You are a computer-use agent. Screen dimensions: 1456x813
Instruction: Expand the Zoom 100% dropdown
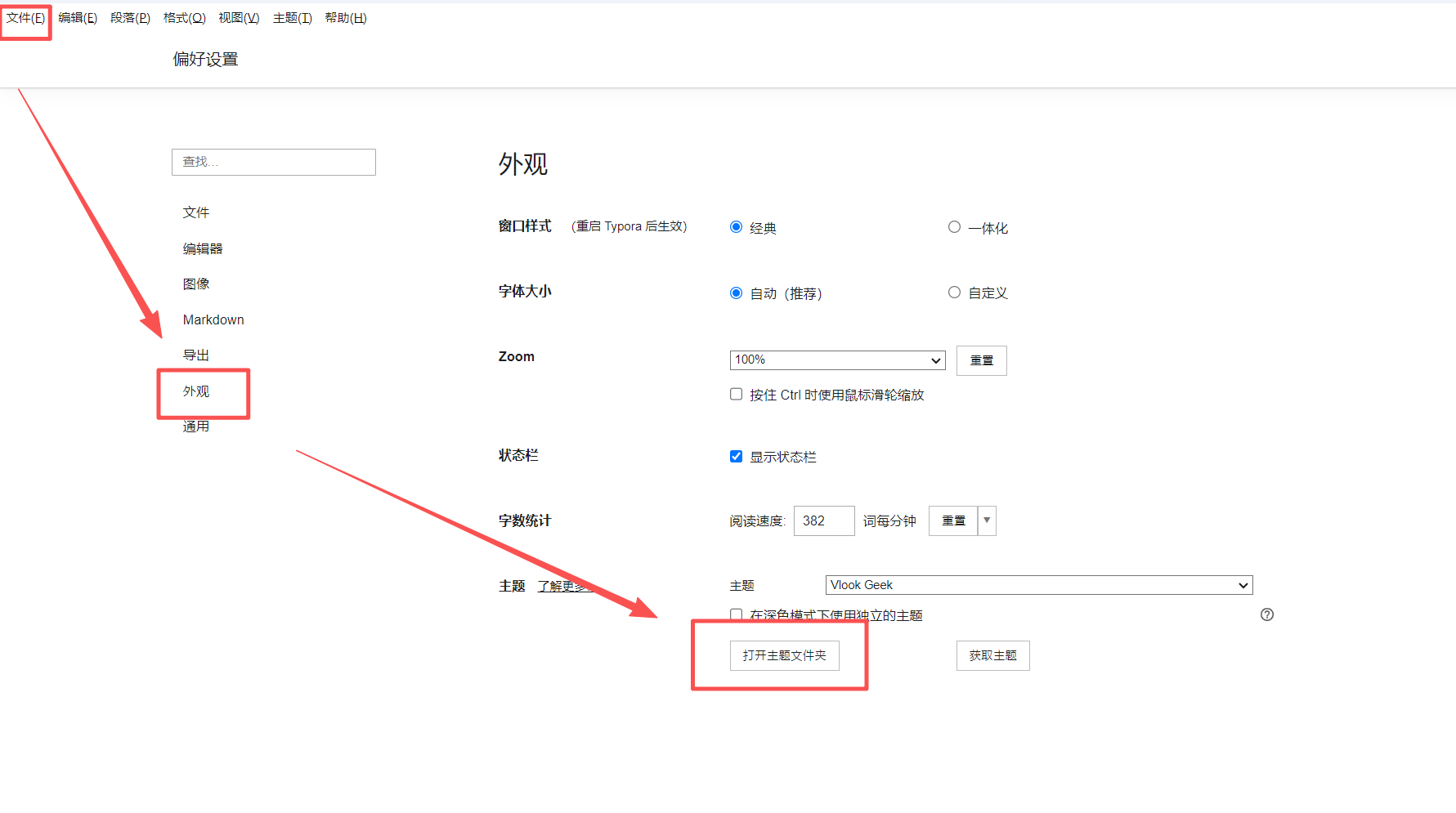tap(836, 360)
